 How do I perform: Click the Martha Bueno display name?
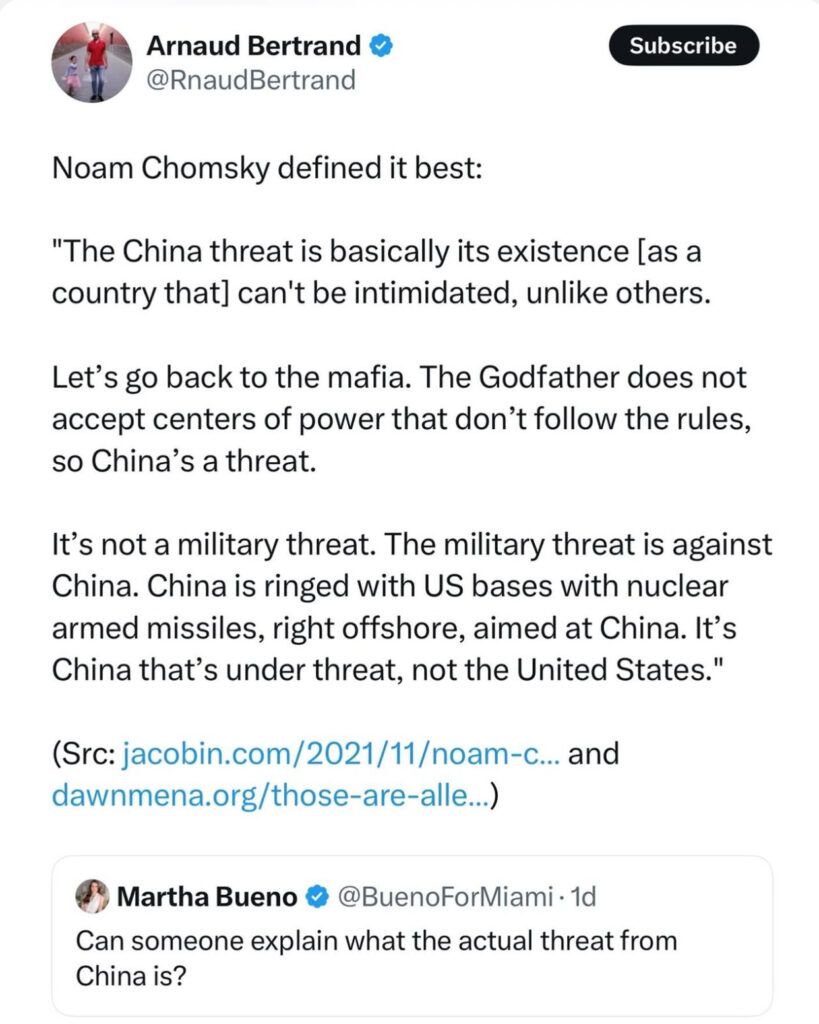pos(207,897)
